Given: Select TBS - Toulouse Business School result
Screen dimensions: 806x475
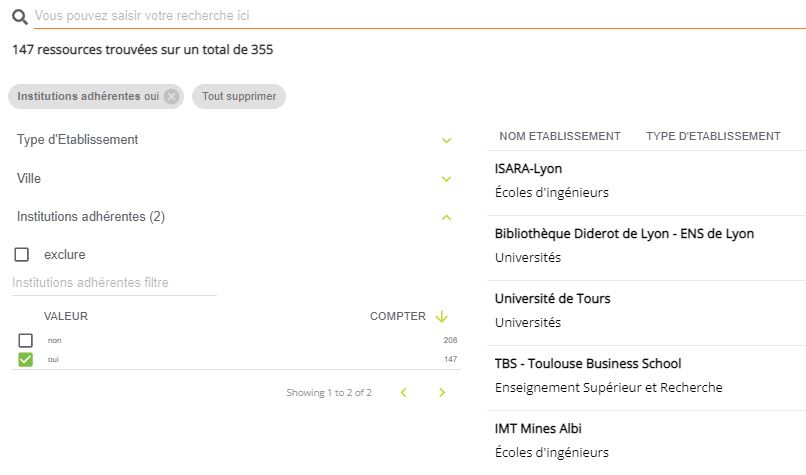Looking at the screenshot, I should tap(587, 364).
